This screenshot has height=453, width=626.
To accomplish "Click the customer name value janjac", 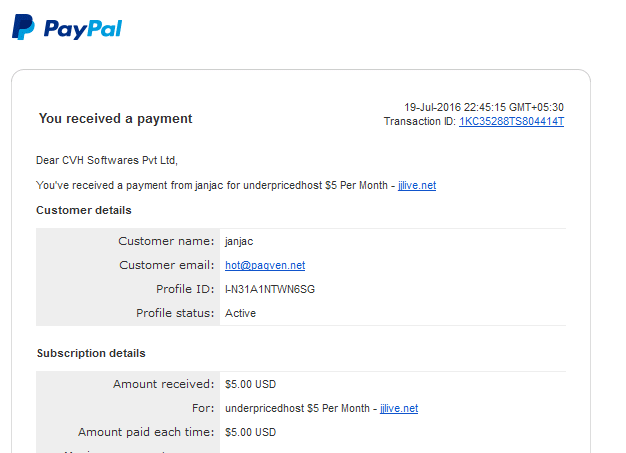I will 239,241.
